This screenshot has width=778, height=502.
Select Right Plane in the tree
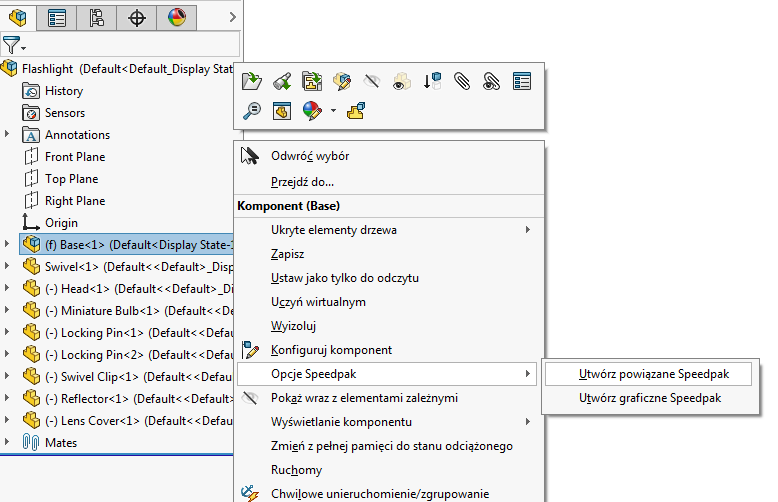pyautogui.click(x=75, y=201)
